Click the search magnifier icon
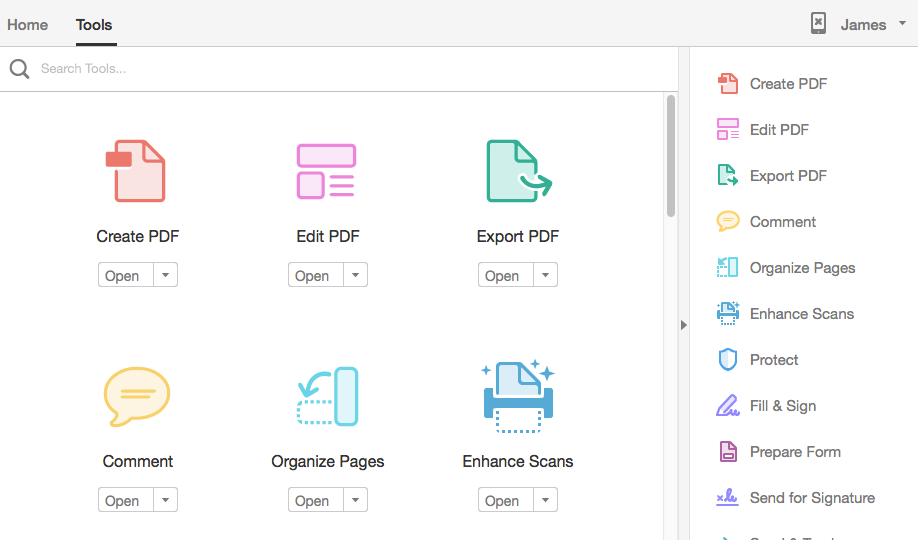Screen dimensions: 918x540 19,69
